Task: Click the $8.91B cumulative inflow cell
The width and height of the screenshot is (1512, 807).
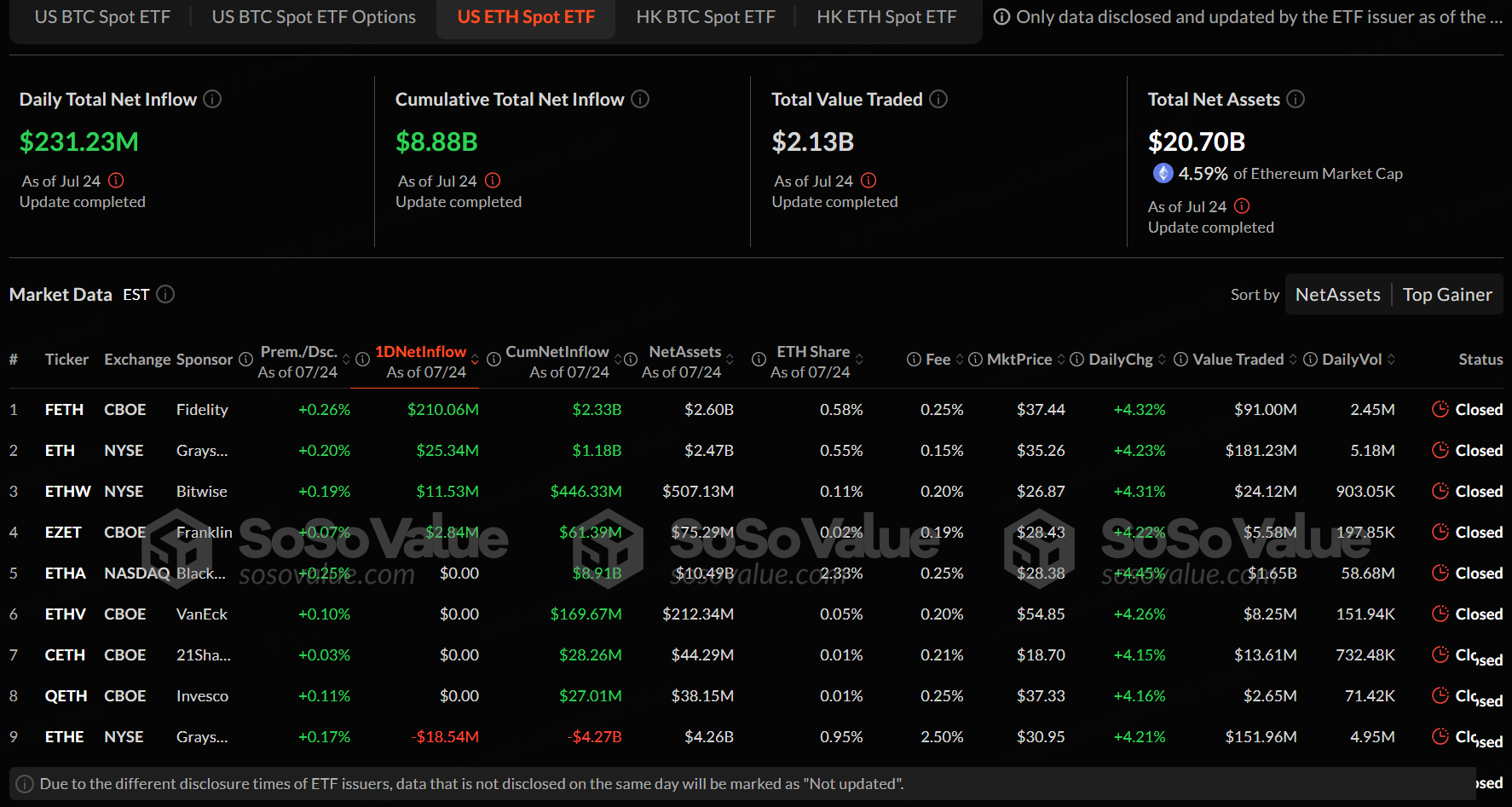Action: [597, 574]
